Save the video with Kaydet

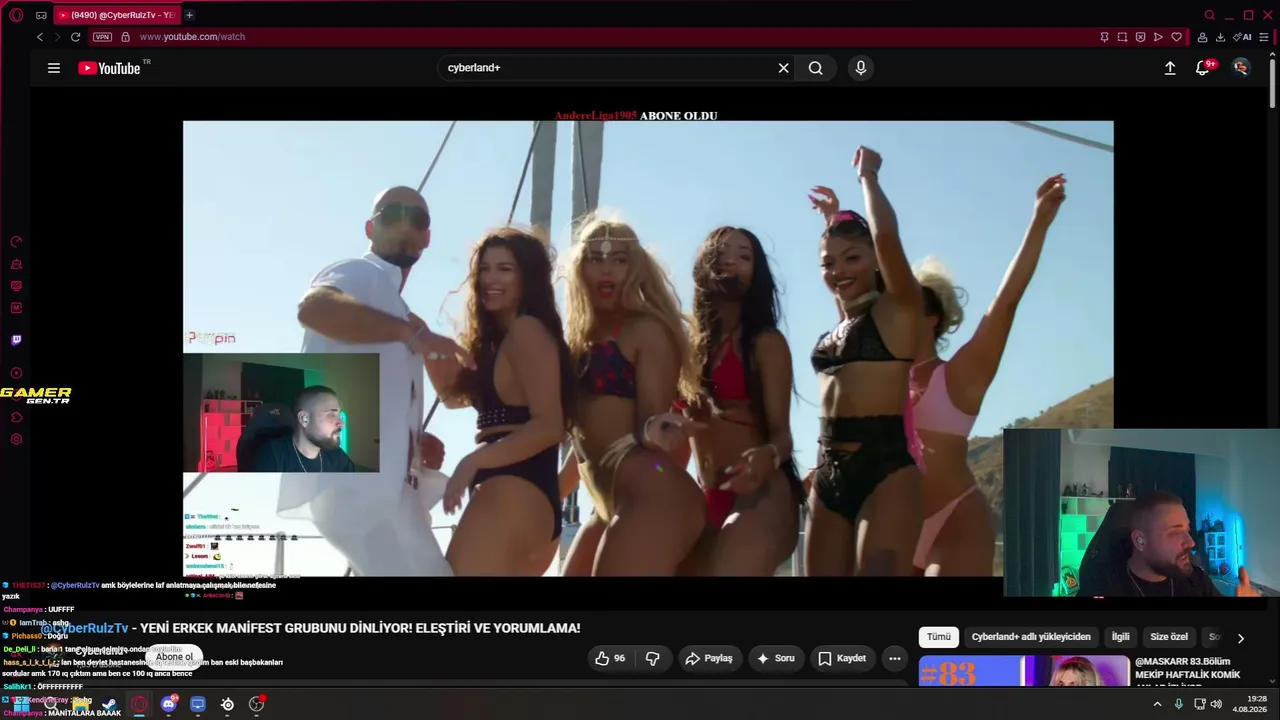[x=842, y=658]
